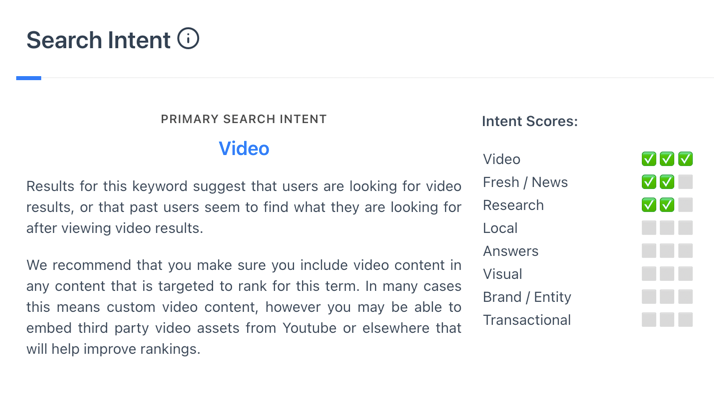Click middle gray box in Answers row
This screenshot has height=402, width=714.
667,251
